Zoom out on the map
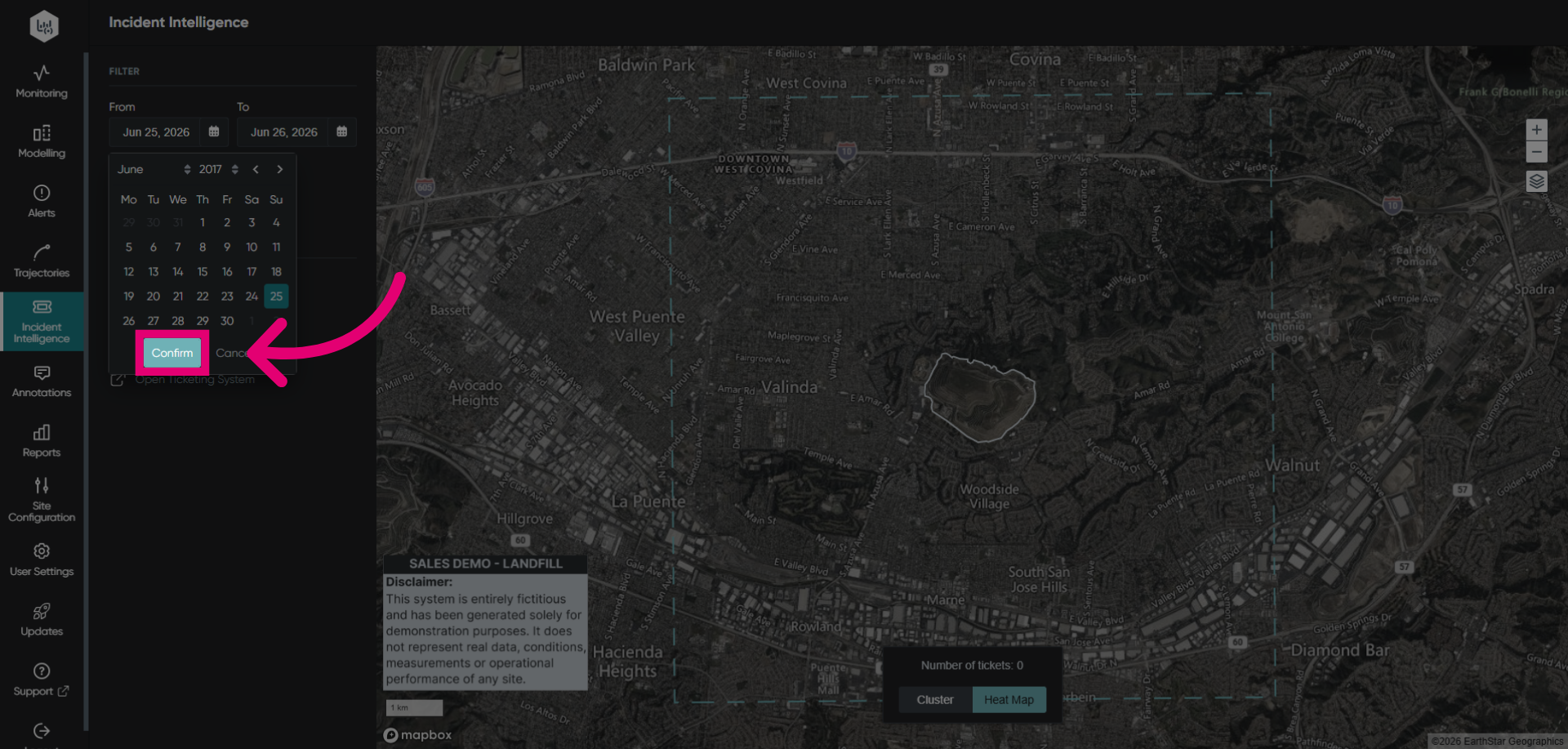The width and height of the screenshot is (1568, 749). point(1536,152)
